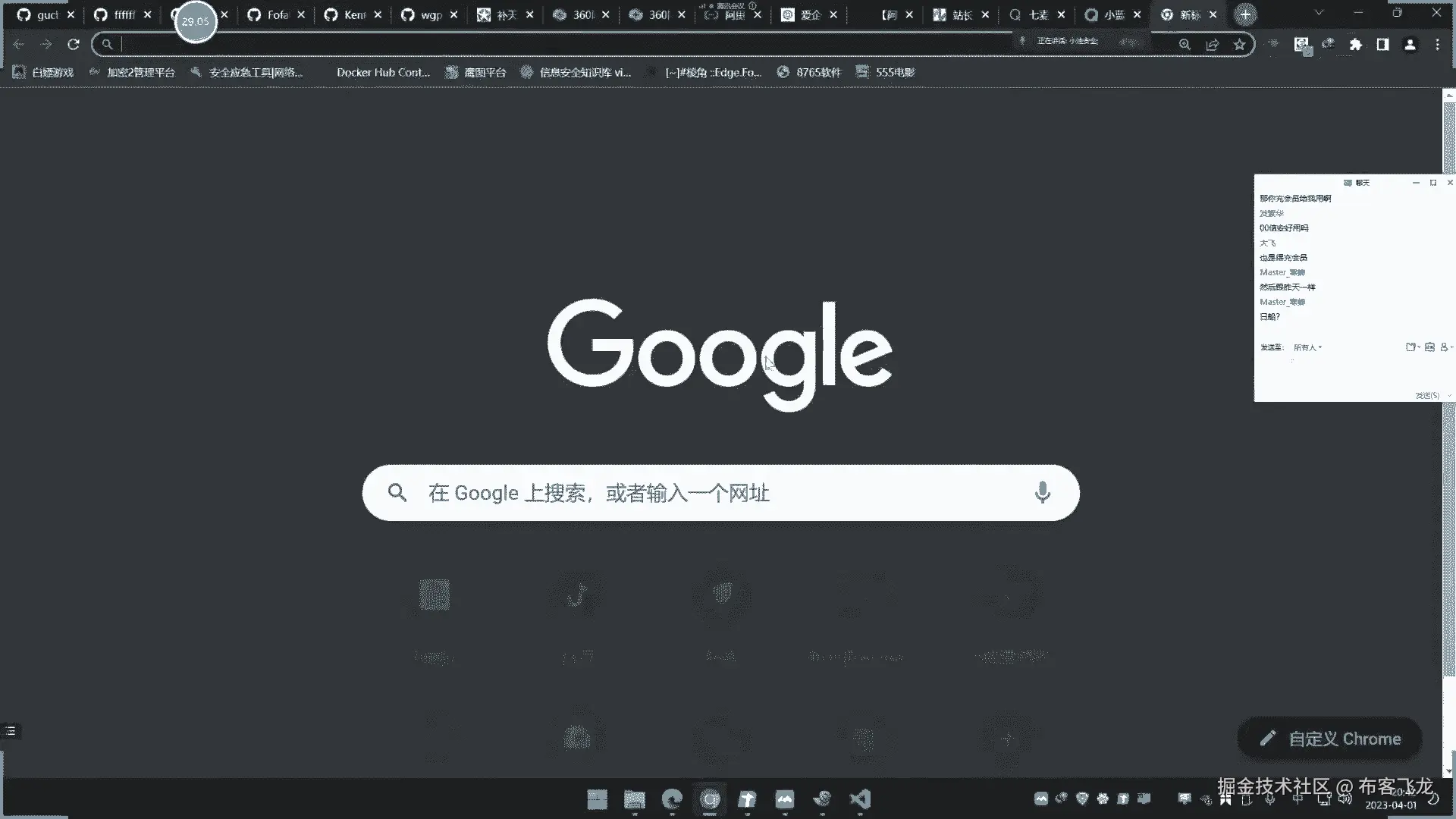Viewport: 1456px width, 819px height.
Task: Open the Extensions puzzle icon
Action: (x=1355, y=45)
